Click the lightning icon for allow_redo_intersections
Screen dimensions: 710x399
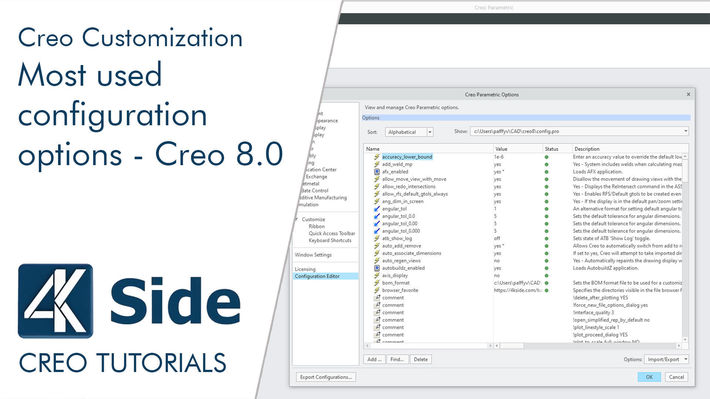point(376,187)
